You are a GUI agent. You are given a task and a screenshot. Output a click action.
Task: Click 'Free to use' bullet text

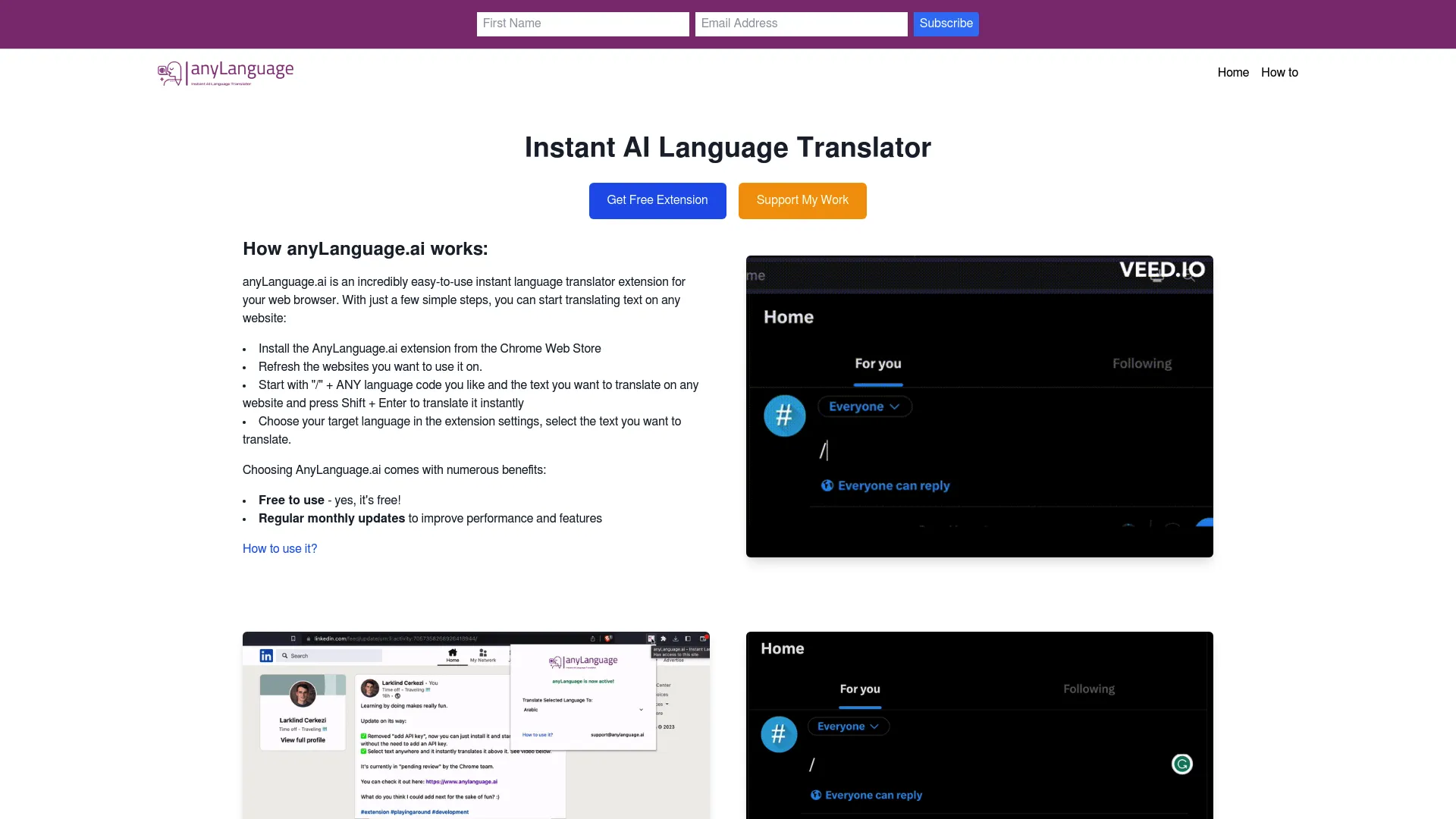291,500
